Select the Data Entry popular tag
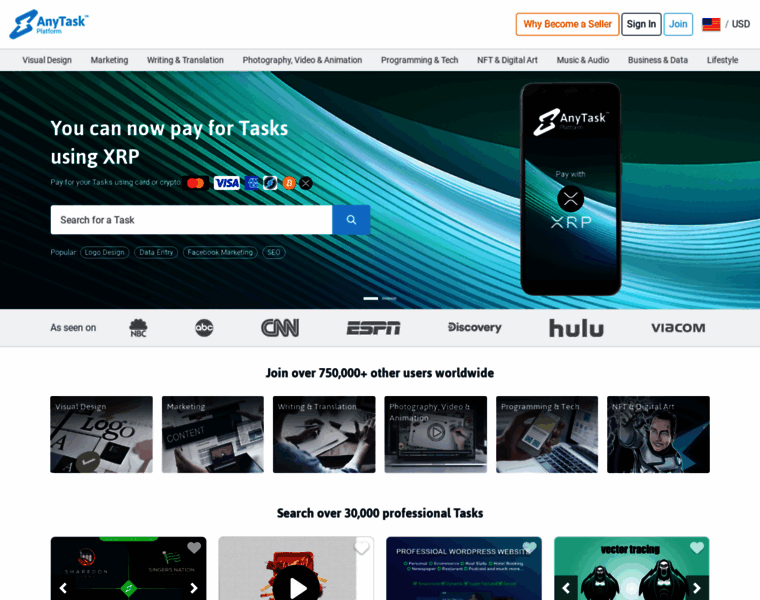The image size is (760, 600). click(156, 253)
